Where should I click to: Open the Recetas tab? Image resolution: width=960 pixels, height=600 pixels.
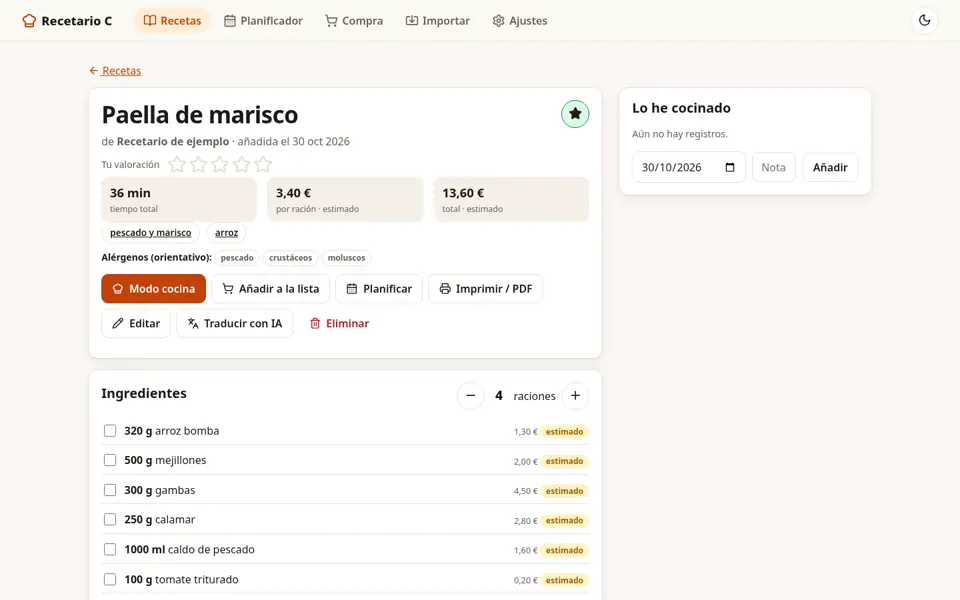(172, 21)
